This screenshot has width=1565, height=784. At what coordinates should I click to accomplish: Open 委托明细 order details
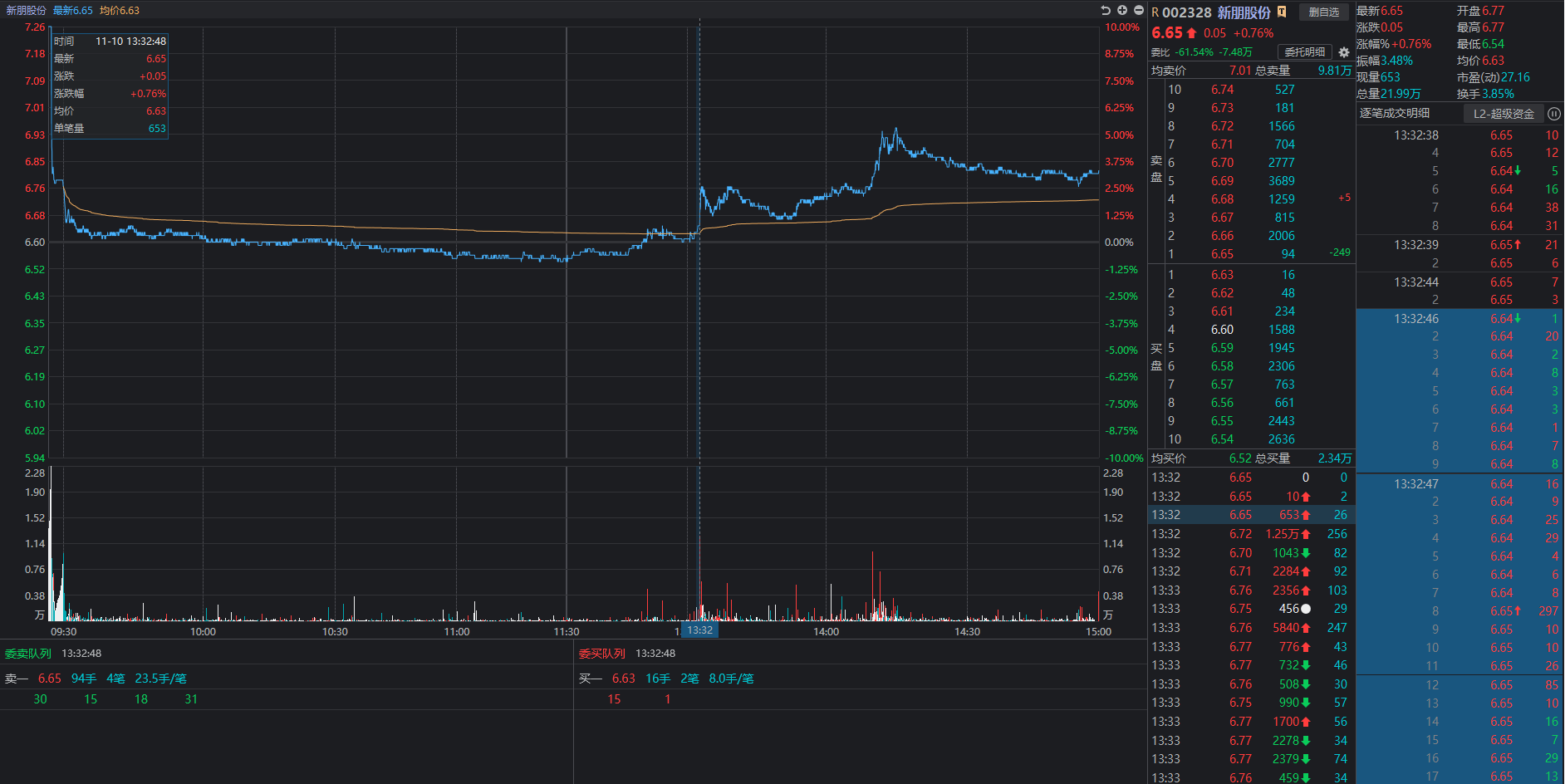(1305, 52)
